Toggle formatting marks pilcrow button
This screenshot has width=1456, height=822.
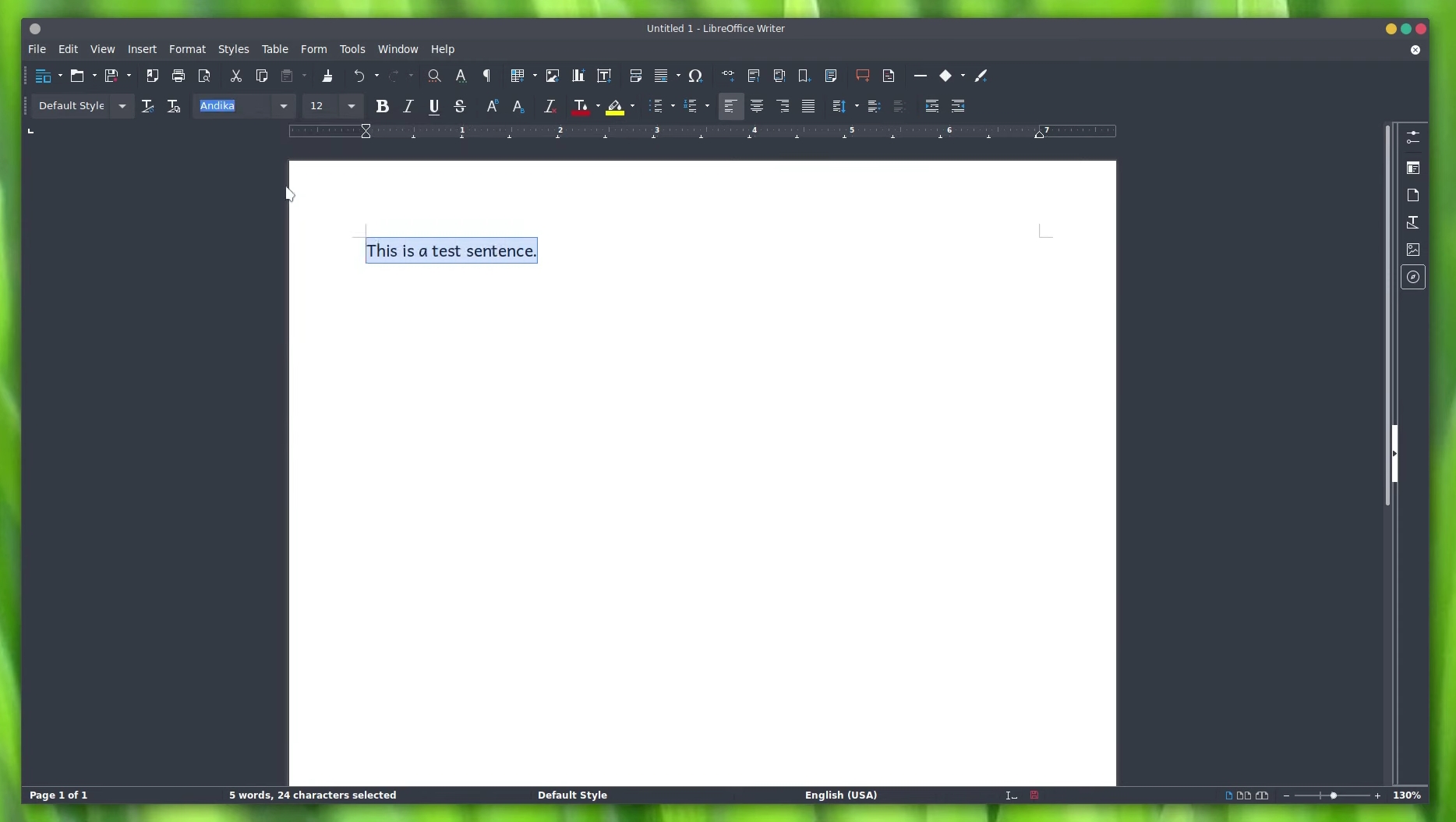pos(488,76)
